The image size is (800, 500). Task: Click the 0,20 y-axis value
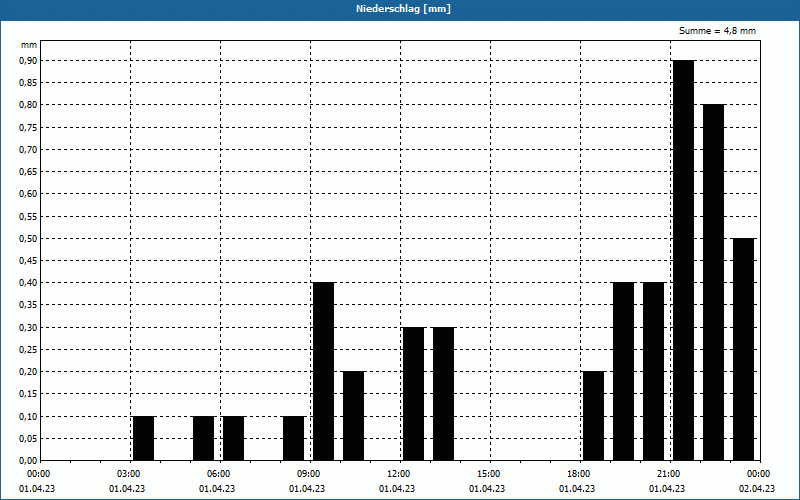pos(28,372)
